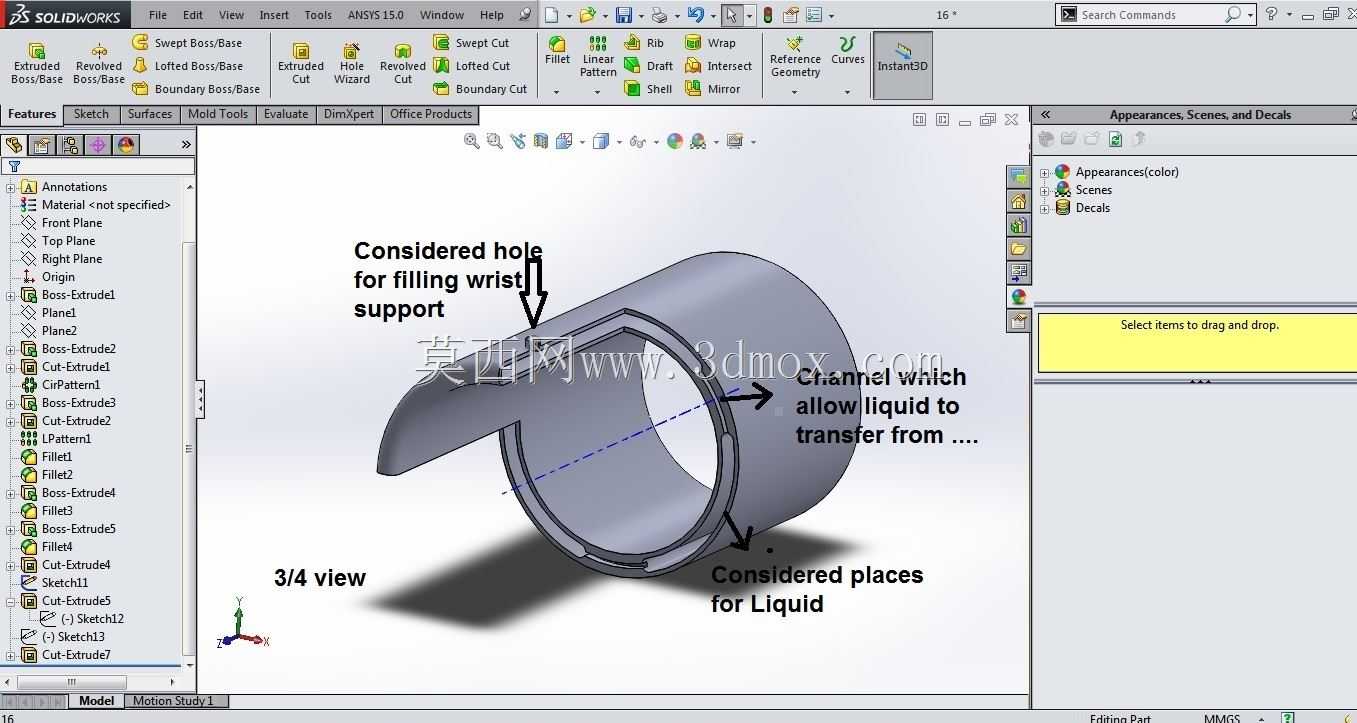Expand the Cut-Extrude1 feature node
The width and height of the screenshot is (1357, 723).
point(11,367)
